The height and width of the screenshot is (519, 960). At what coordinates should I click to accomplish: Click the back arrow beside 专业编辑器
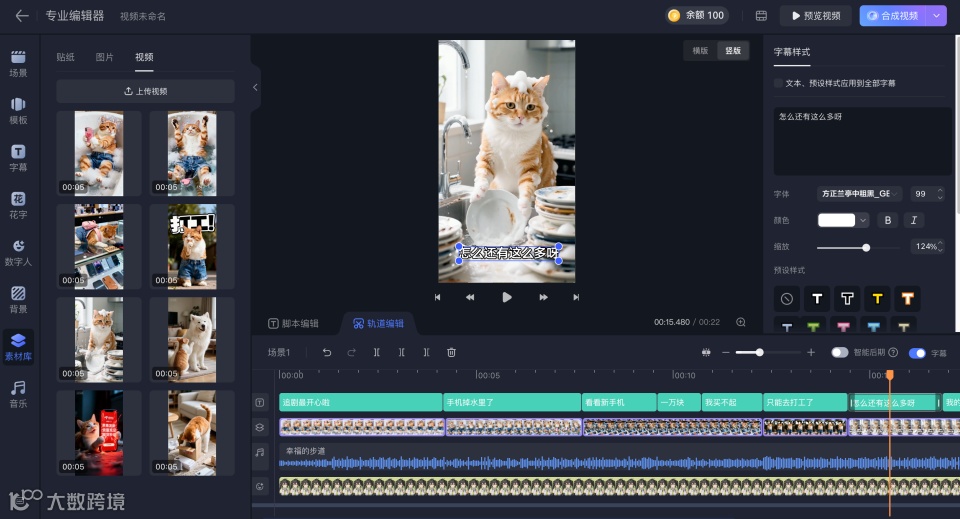(22, 16)
